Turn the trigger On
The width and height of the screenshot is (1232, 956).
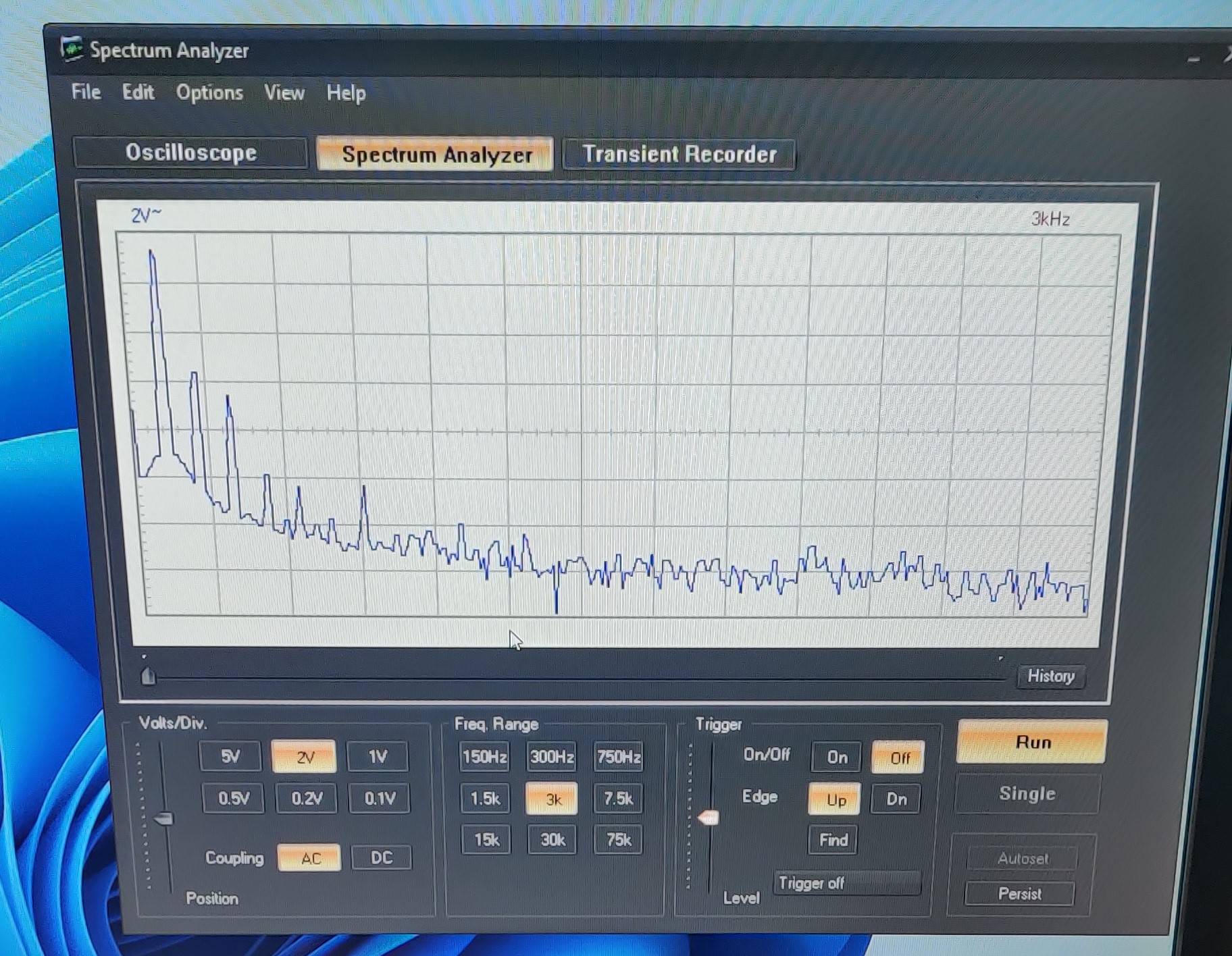pos(837,758)
